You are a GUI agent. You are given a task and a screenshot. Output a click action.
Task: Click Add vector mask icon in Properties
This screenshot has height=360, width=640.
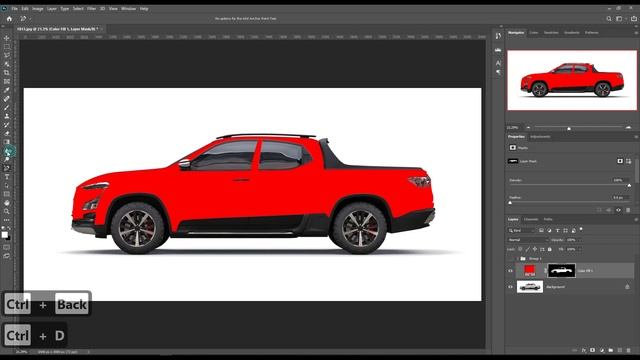click(629, 161)
